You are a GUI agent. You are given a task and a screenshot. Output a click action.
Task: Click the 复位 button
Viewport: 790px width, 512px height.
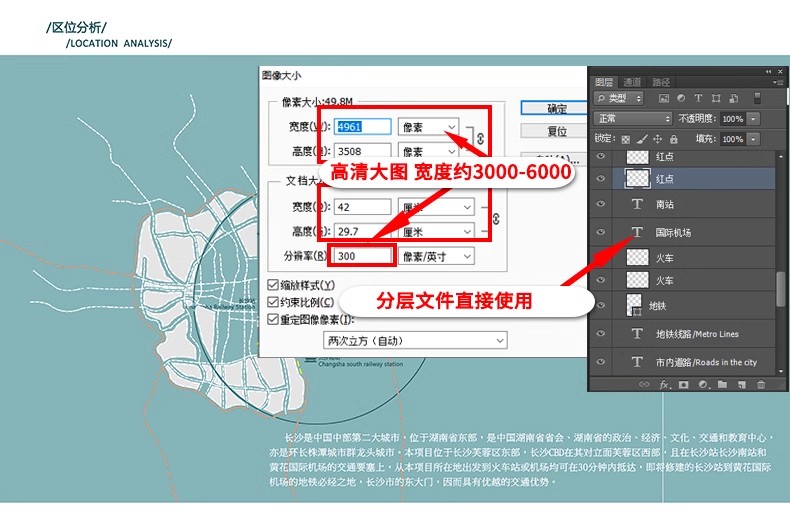(x=554, y=131)
